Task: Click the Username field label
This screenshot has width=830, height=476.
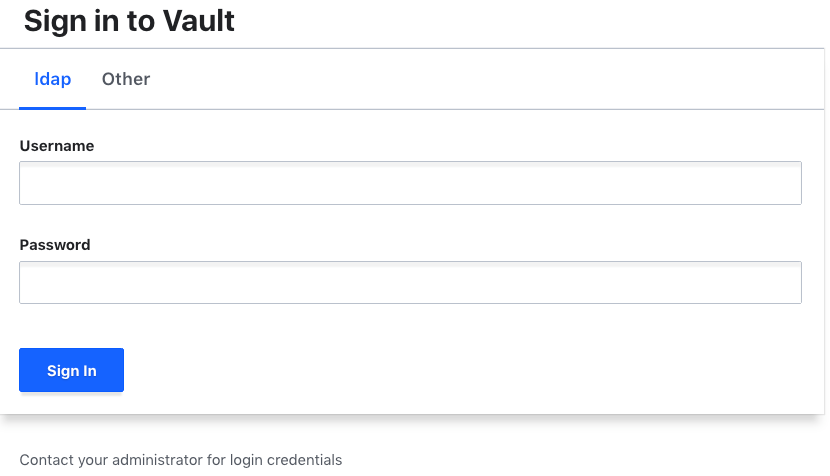Action: pos(57,146)
